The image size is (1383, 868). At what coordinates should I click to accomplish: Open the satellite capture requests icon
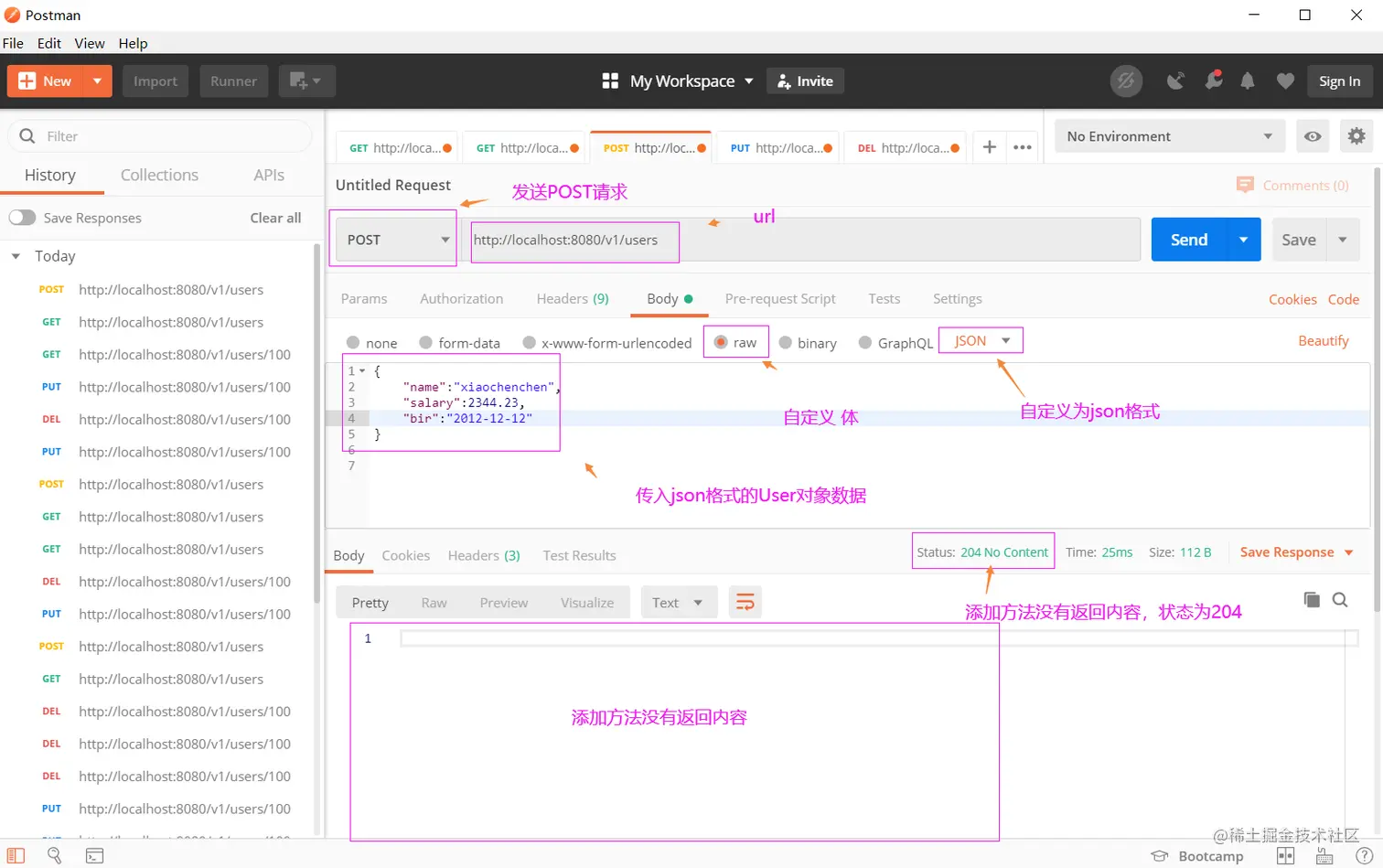click(1176, 81)
